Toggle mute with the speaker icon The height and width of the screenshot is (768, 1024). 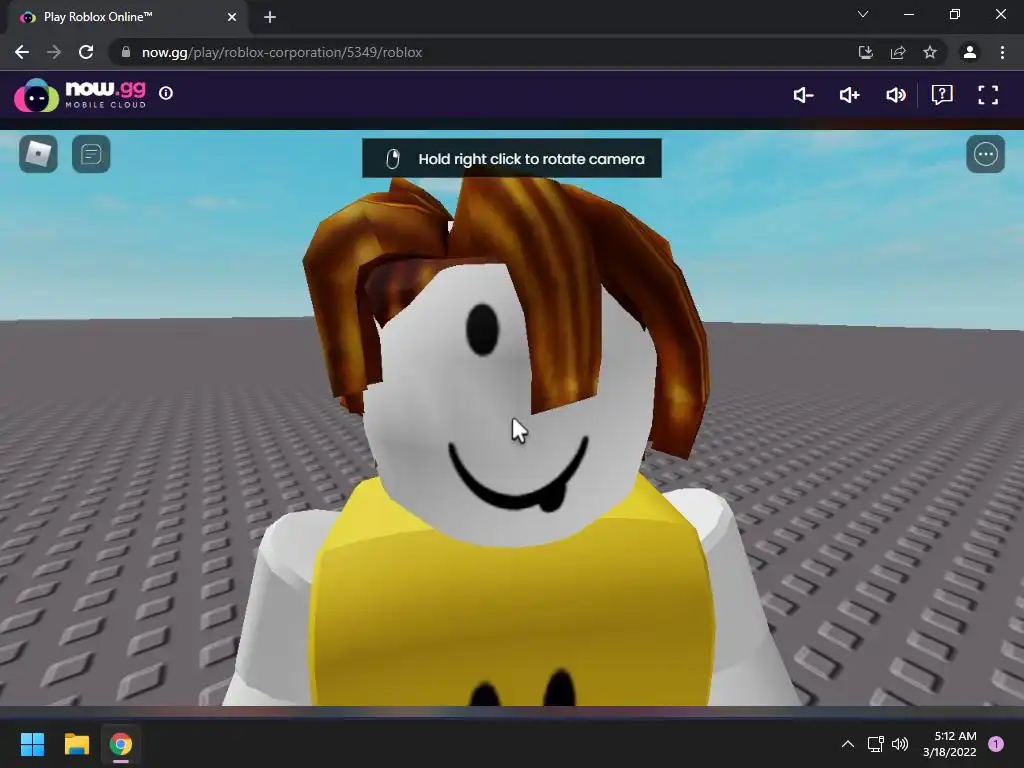[x=896, y=95]
